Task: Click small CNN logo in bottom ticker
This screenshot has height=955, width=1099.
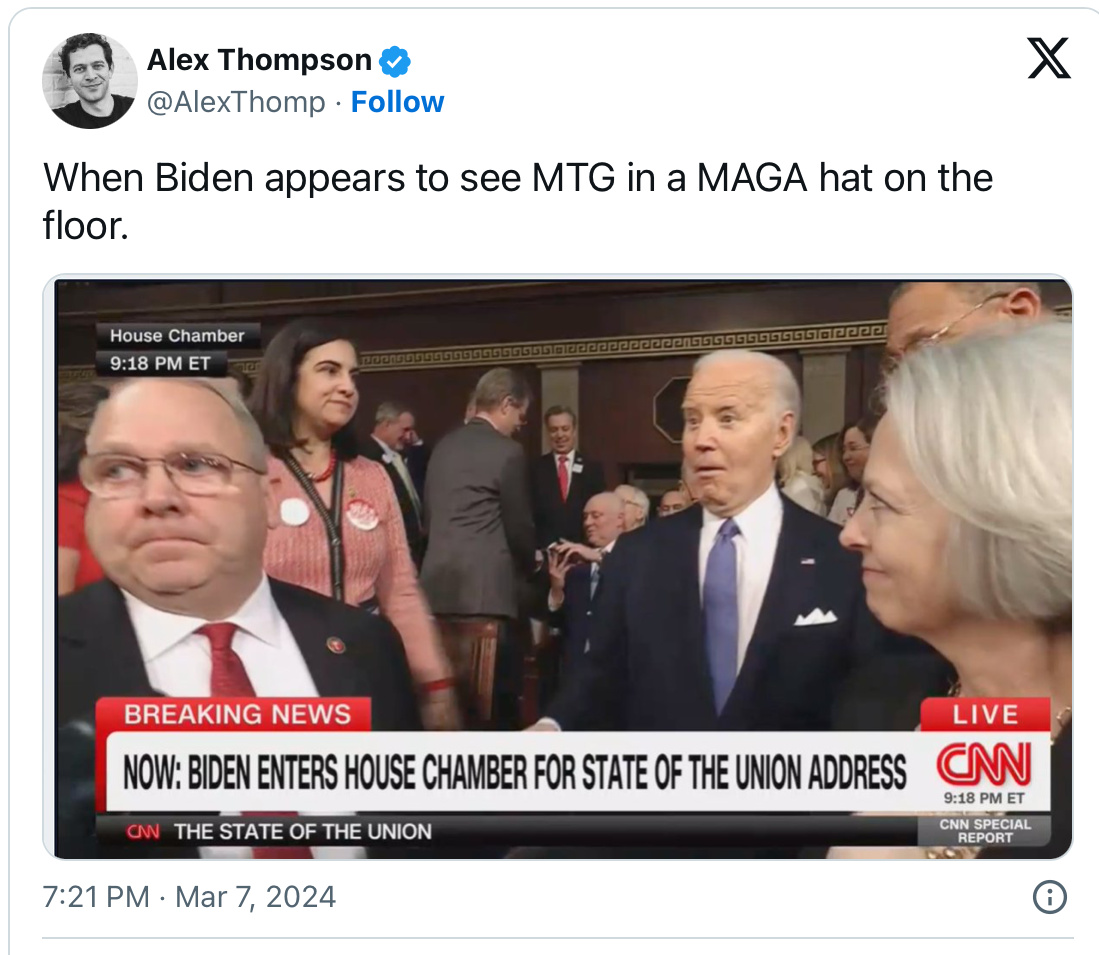Action: coord(143,832)
